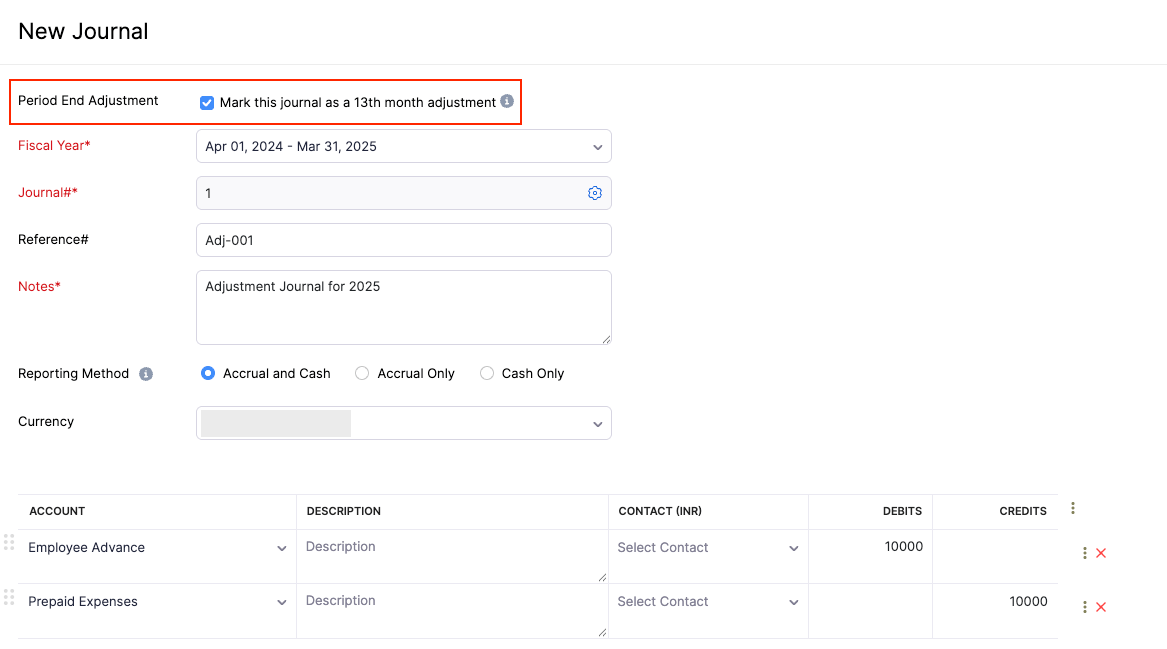
Task: Uncheck the 13th month adjustment checkbox
Action: (x=207, y=103)
